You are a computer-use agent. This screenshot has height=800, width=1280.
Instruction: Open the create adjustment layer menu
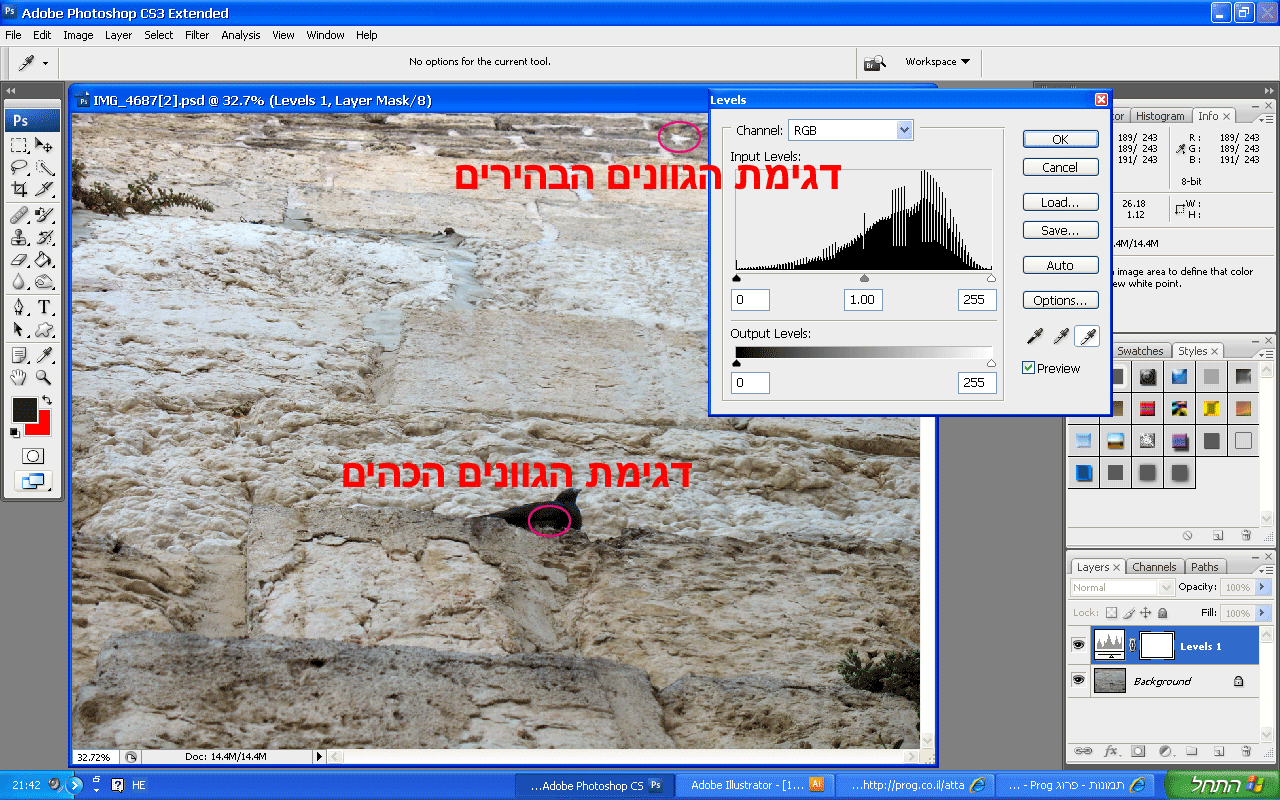pos(1165,751)
